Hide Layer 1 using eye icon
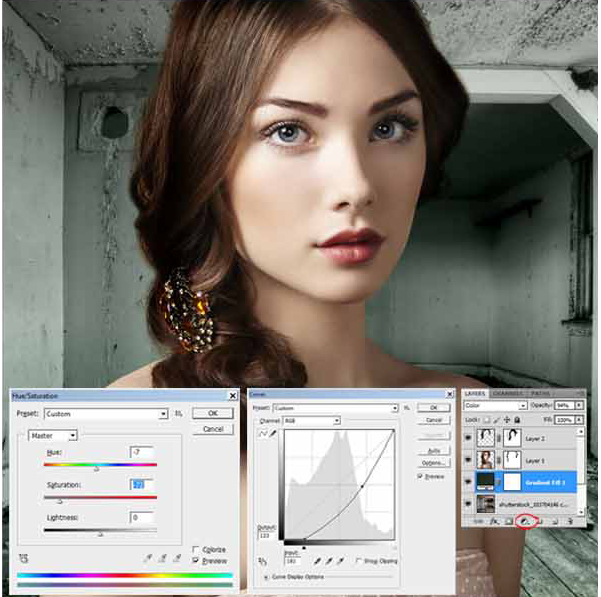The height and width of the screenshot is (597, 601). click(468, 459)
